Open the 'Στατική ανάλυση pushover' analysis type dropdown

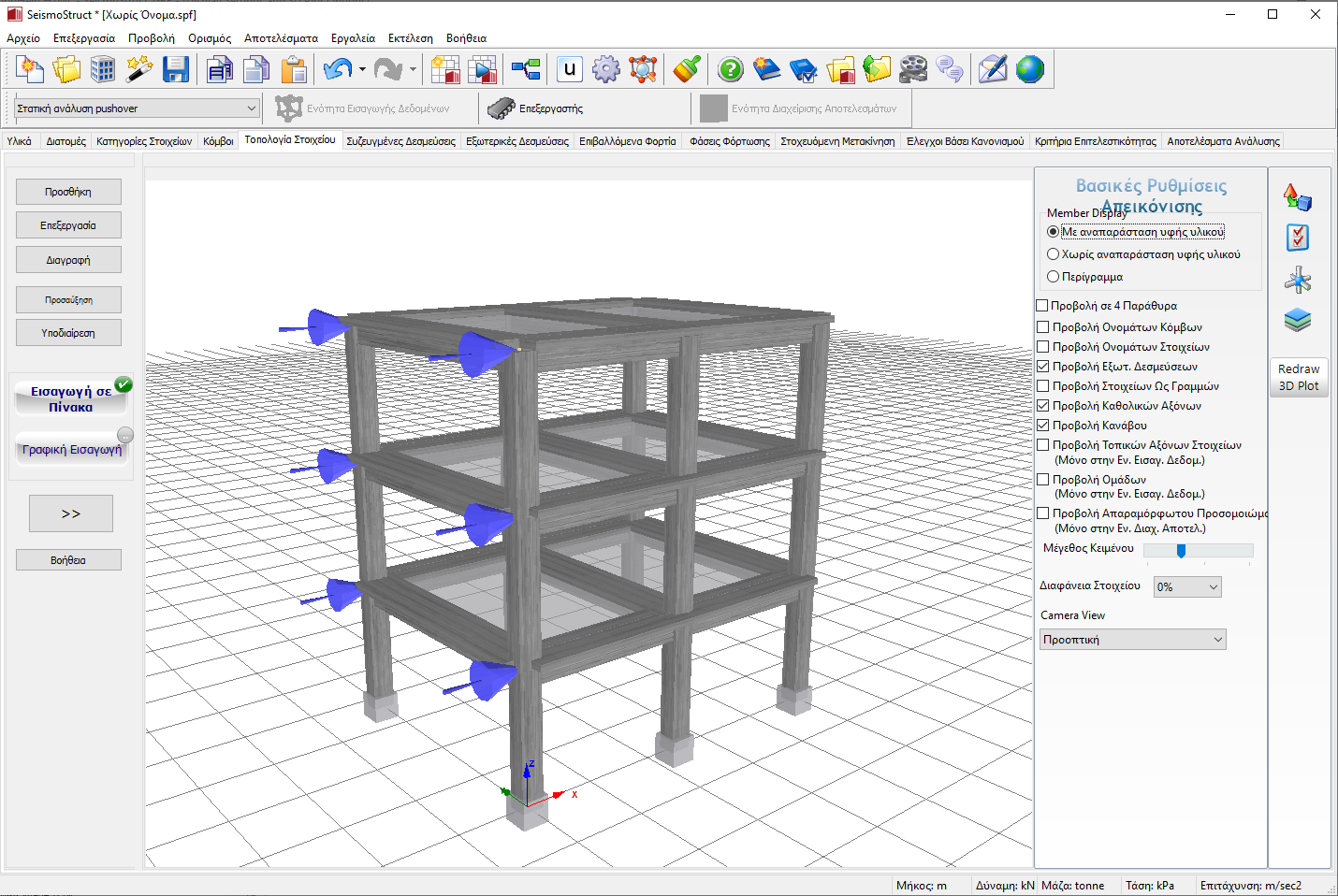point(137,108)
